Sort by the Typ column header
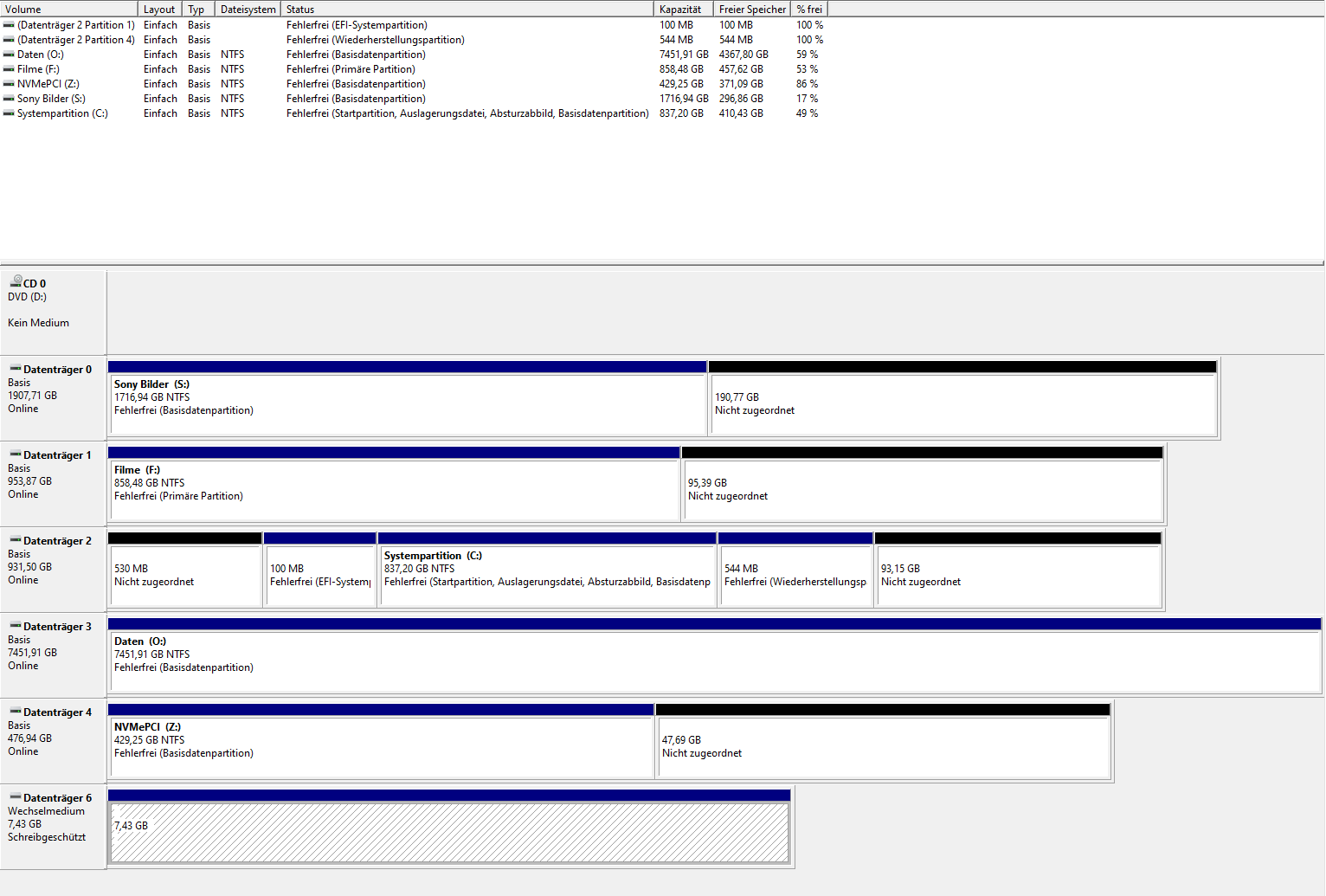This screenshot has height=896, width=1326. [199, 9]
